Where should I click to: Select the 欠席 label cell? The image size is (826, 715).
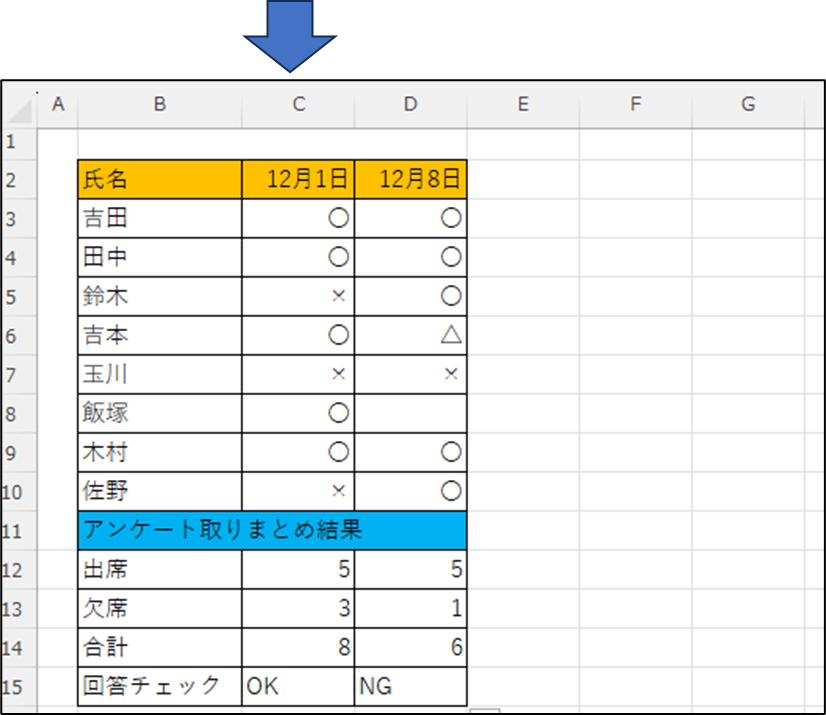[160, 608]
